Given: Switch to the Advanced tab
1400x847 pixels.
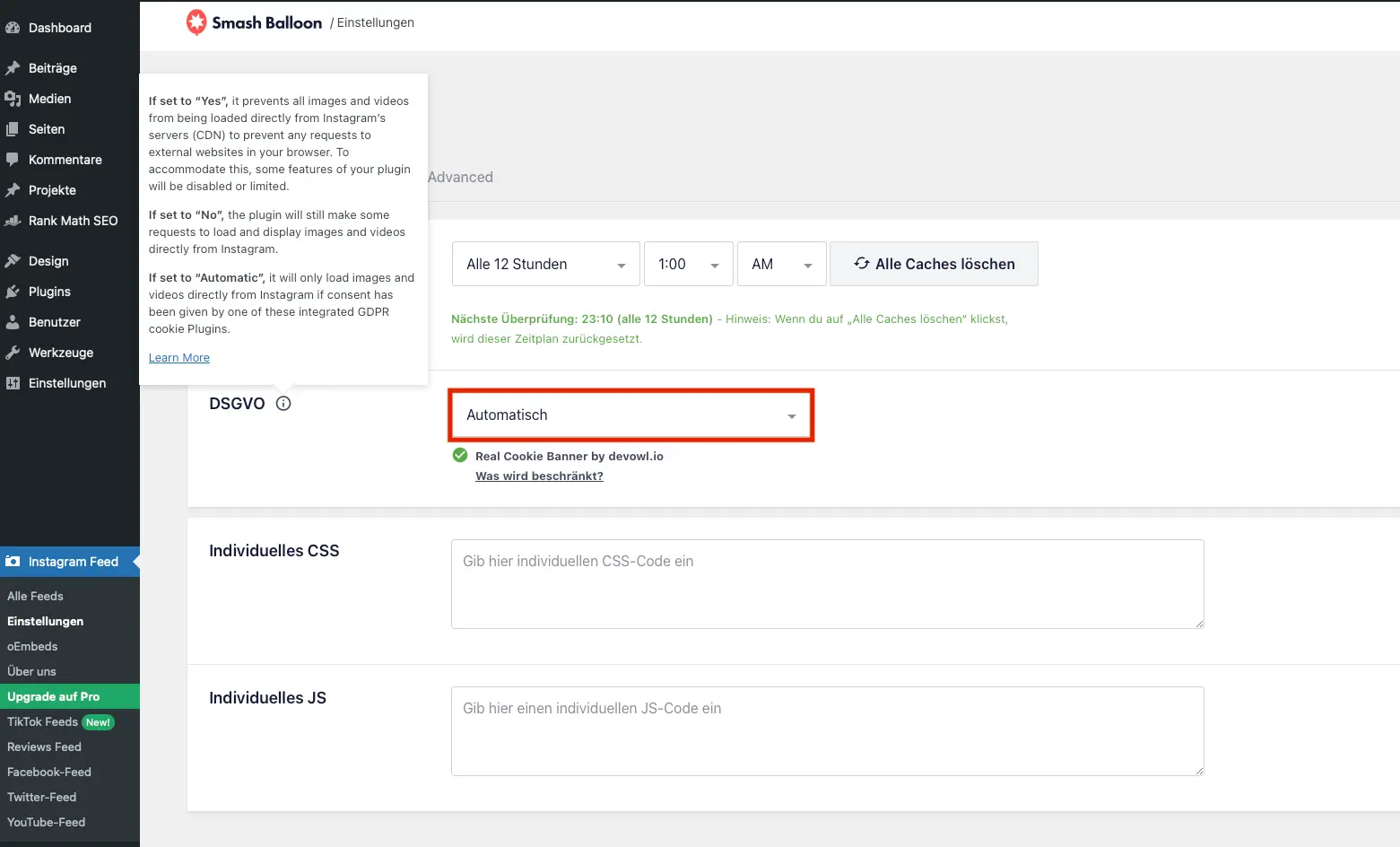Looking at the screenshot, I should [460, 178].
